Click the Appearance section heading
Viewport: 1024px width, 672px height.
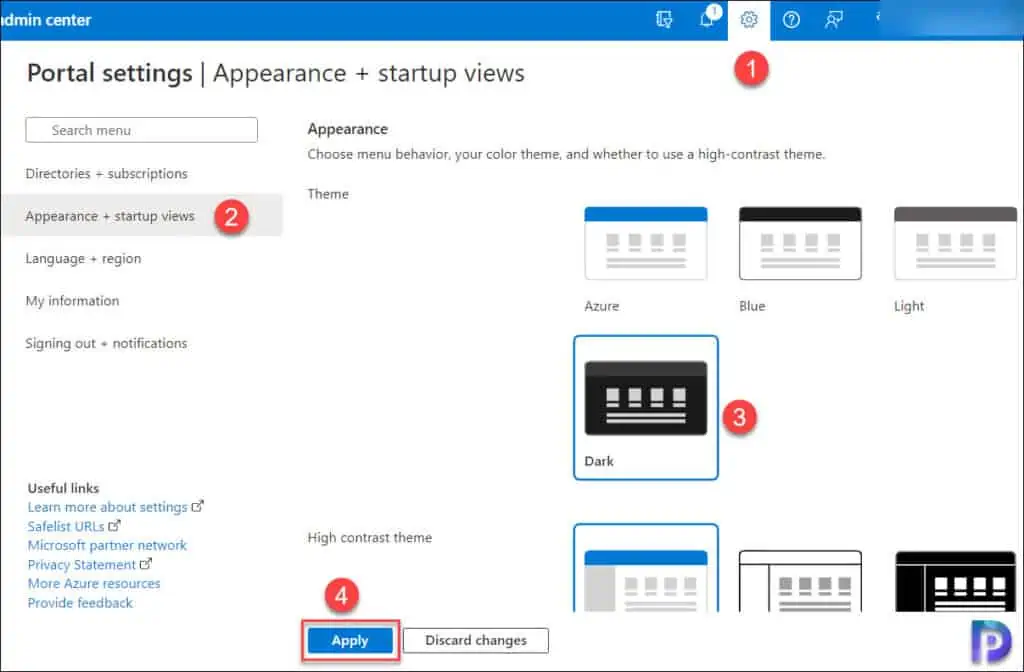tap(347, 129)
